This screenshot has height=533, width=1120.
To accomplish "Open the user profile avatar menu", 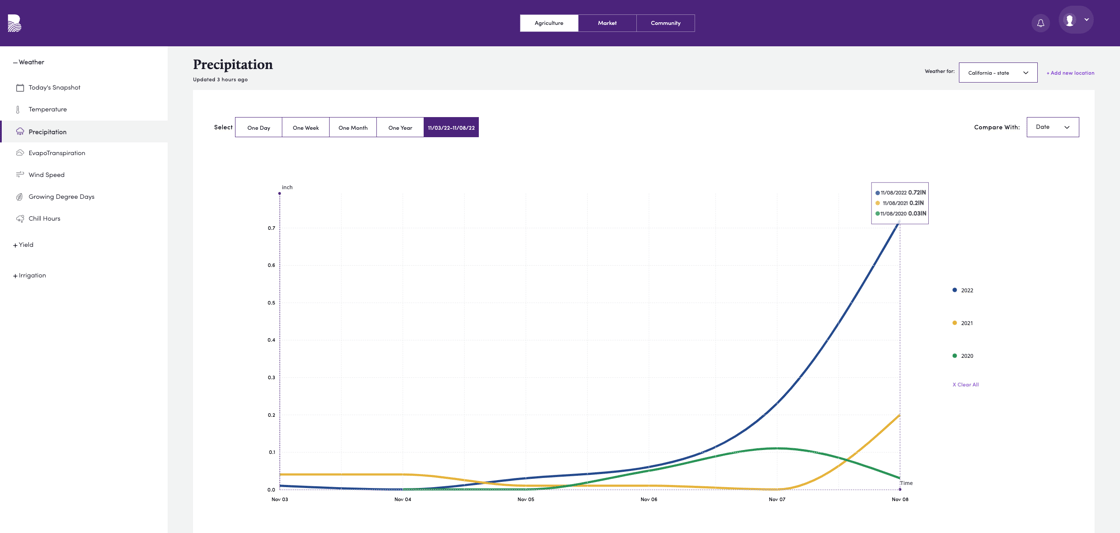I will tap(1076, 20).
